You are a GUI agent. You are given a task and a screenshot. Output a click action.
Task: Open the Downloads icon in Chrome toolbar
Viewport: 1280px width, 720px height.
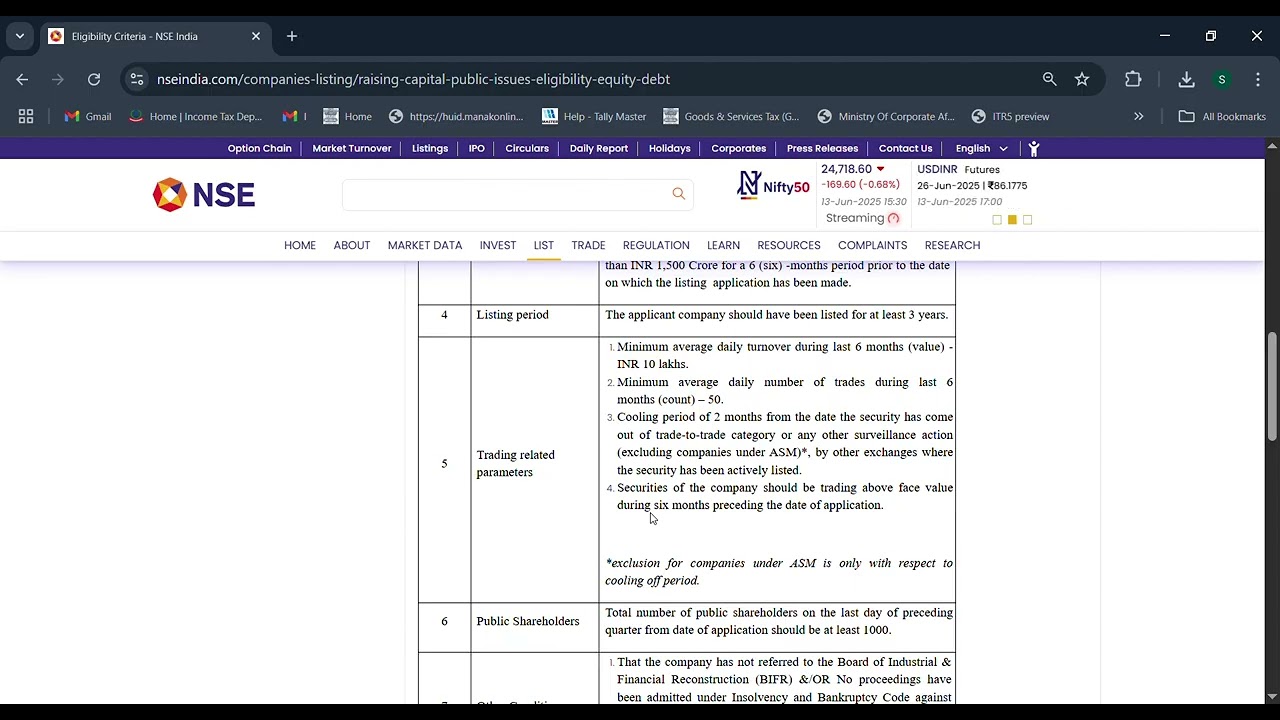pyautogui.click(x=1186, y=79)
